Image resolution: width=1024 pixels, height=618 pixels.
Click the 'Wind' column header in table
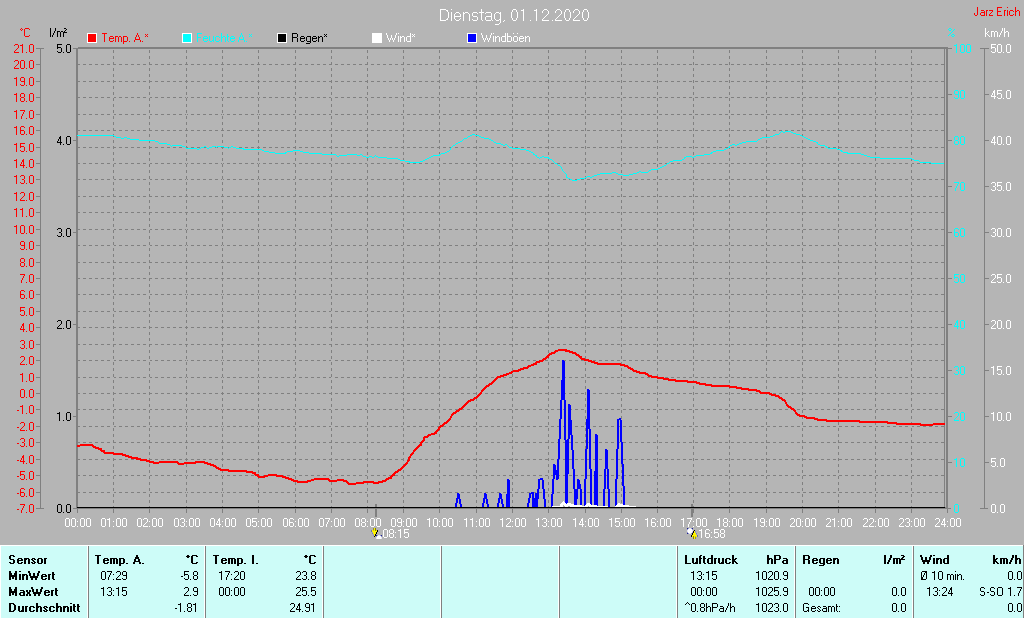coord(935,560)
